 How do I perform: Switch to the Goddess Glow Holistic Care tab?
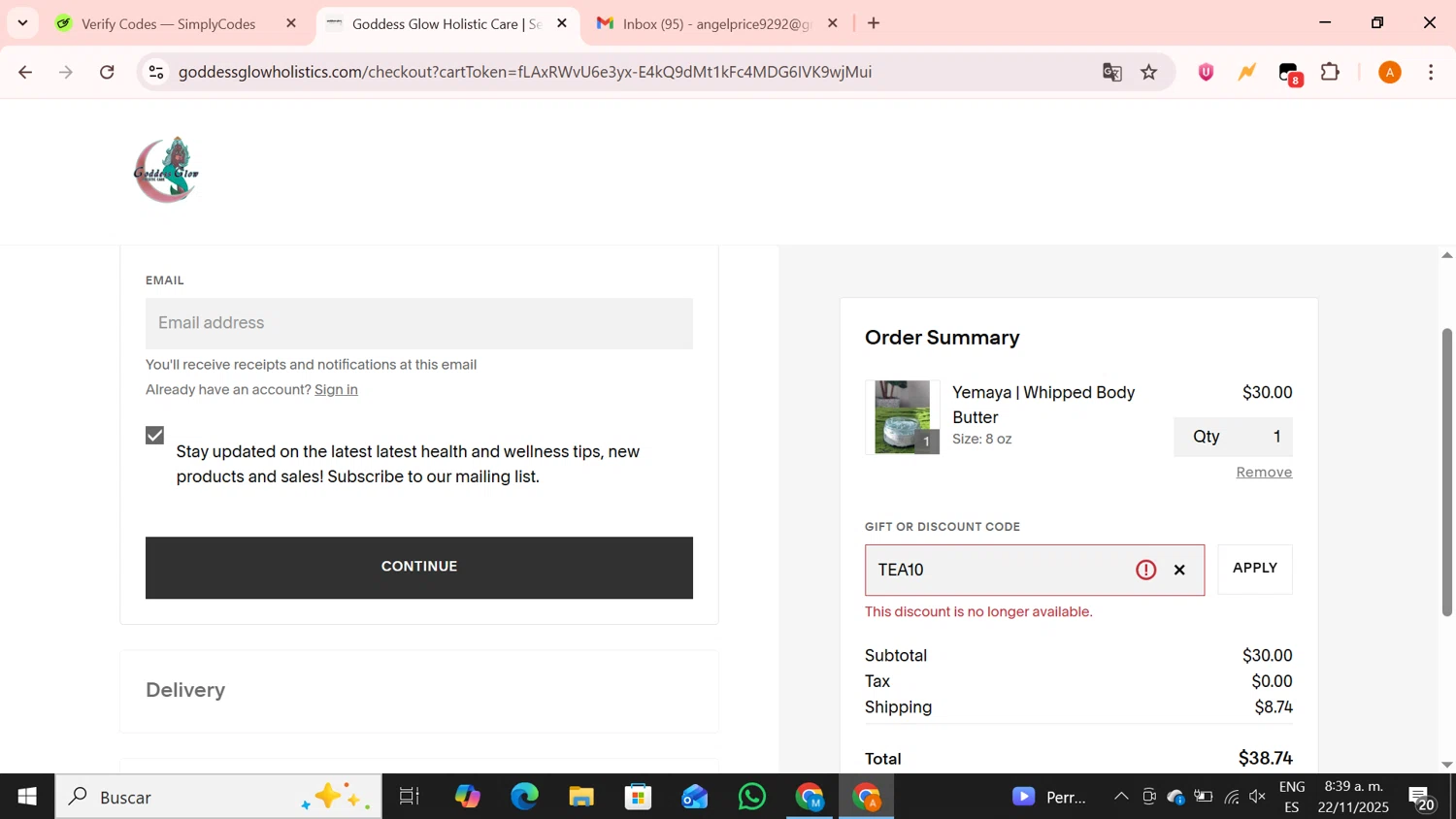447,23
